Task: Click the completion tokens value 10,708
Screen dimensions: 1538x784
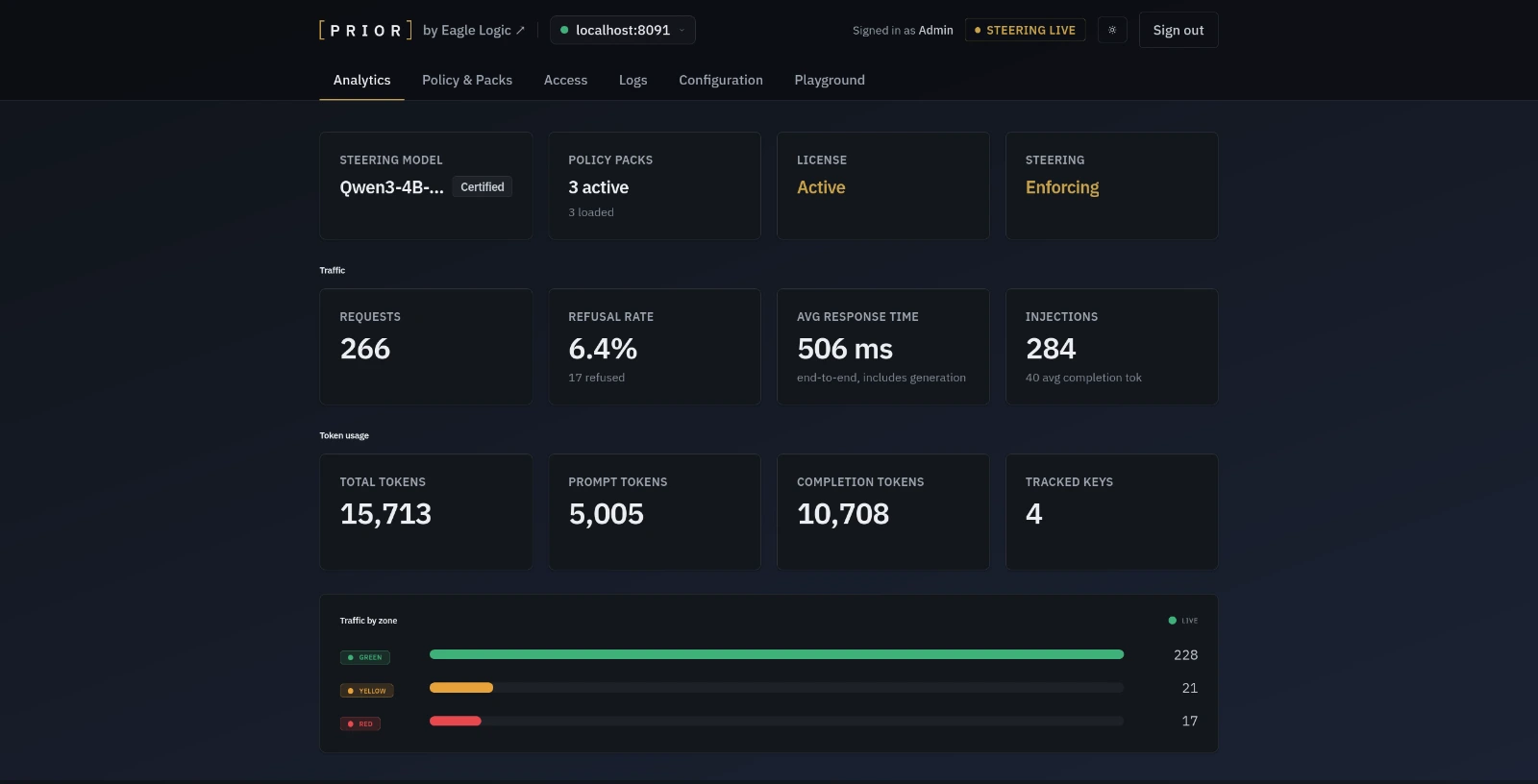Action: coord(843,514)
